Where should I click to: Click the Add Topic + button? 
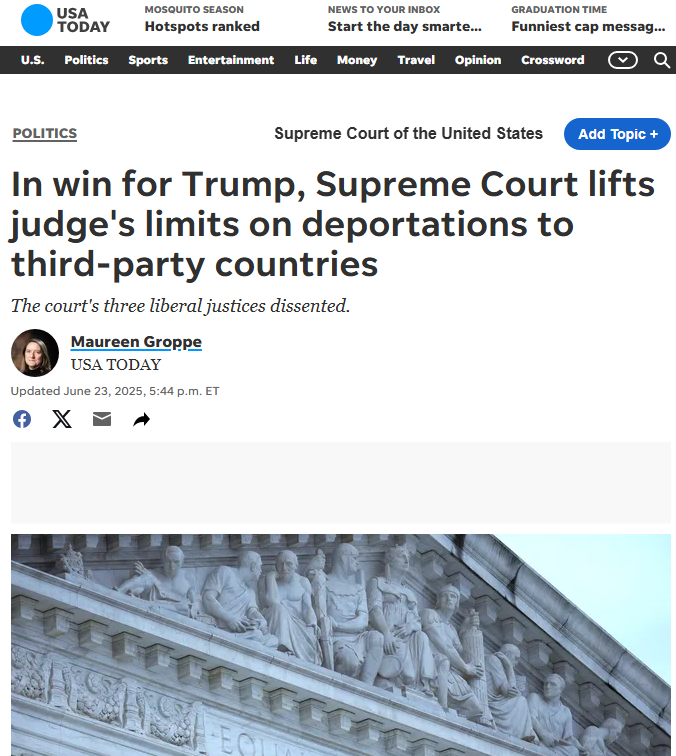617,134
